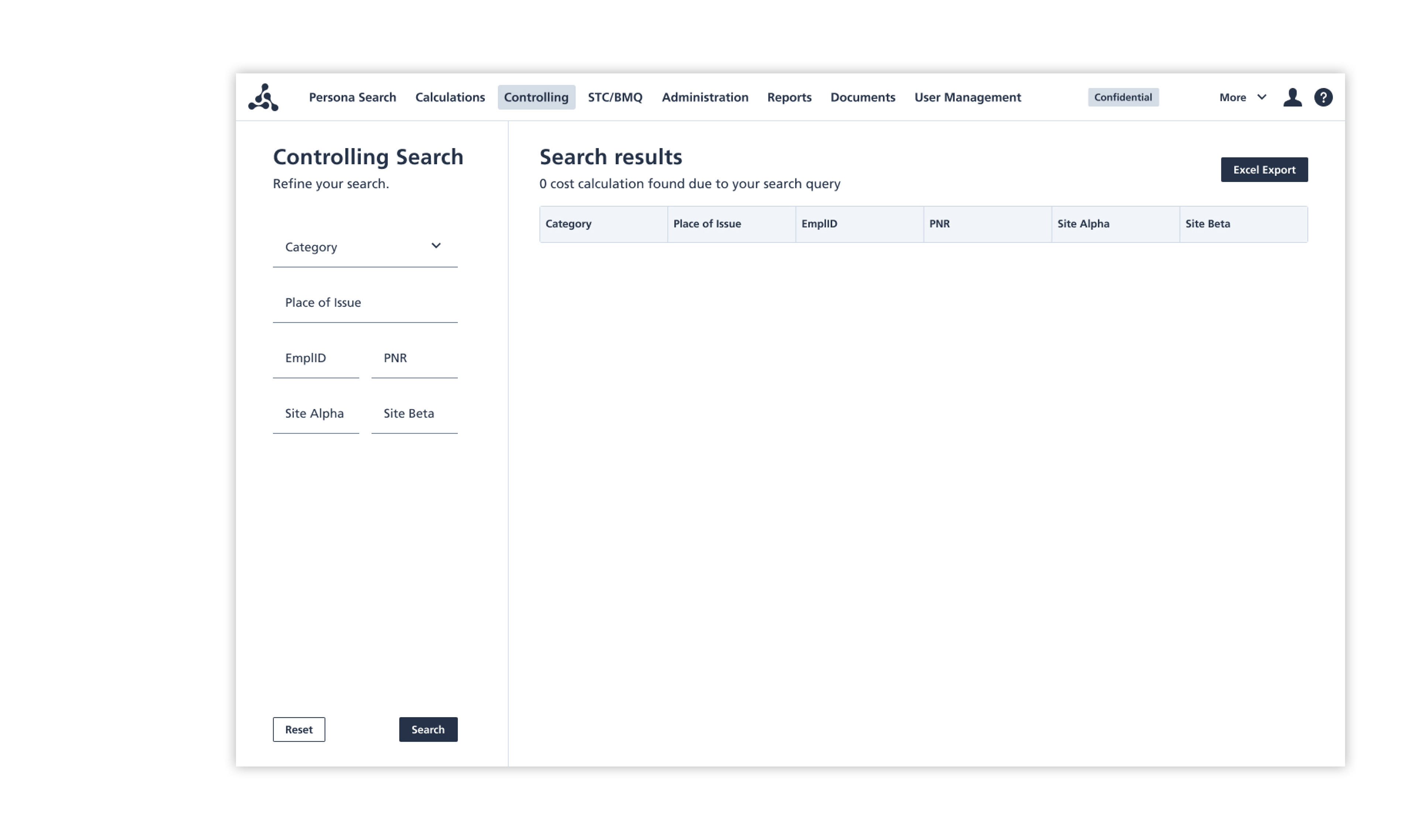The width and height of the screenshot is (1418, 840).
Task: Click the help question mark icon
Action: [x=1323, y=97]
